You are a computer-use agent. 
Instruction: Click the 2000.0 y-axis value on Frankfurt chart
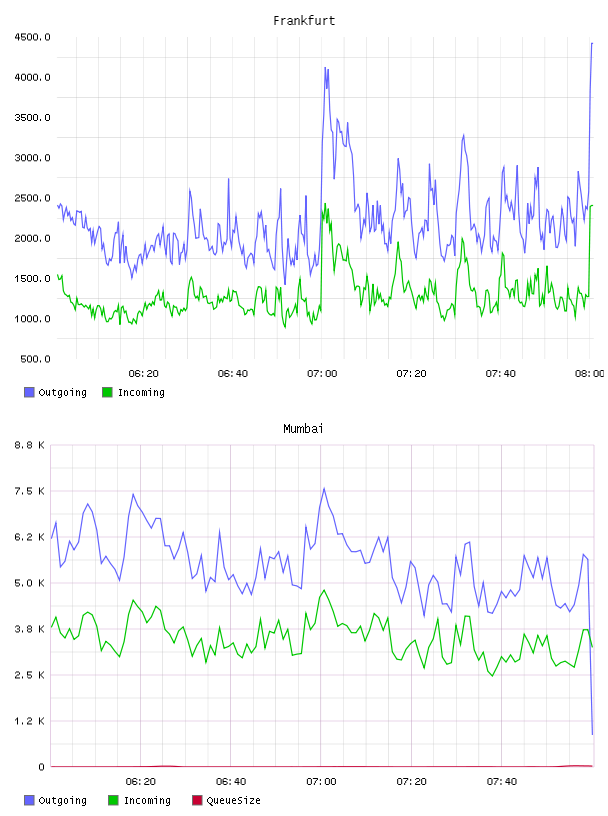(32, 238)
